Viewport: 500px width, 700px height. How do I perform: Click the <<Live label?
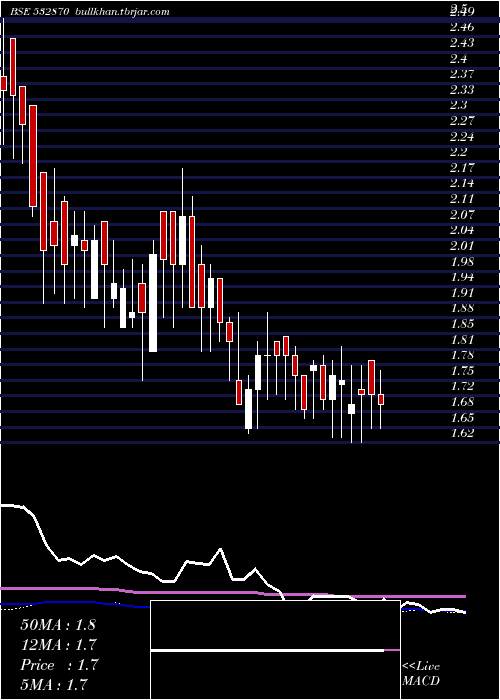[x=421, y=667]
